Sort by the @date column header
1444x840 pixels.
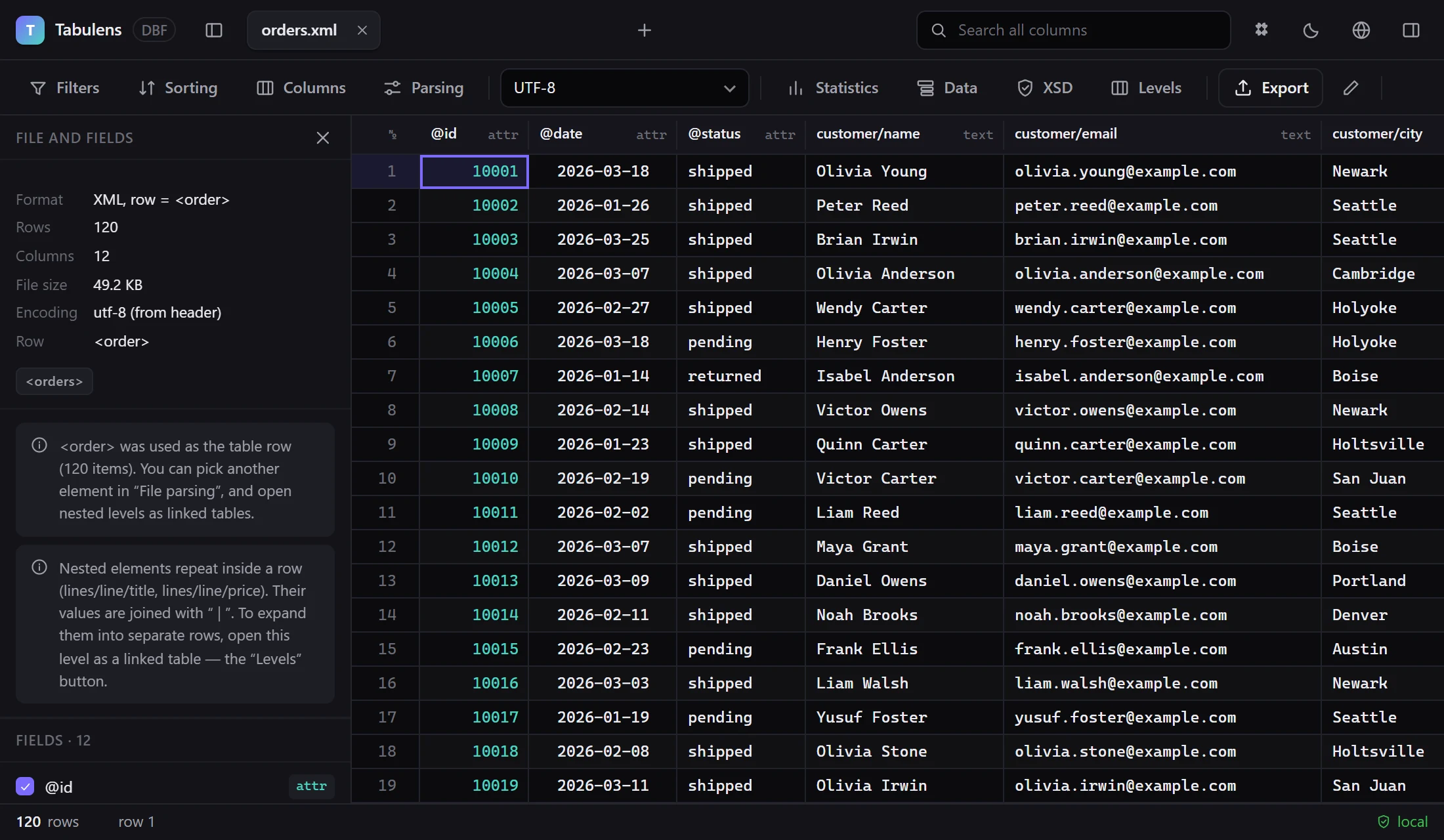click(603, 135)
